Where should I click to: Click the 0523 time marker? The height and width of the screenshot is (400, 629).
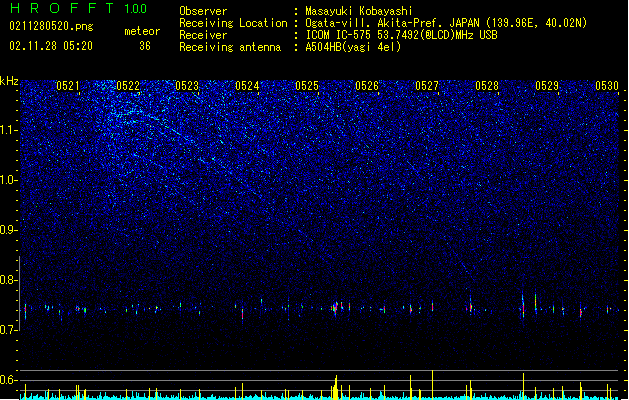pyautogui.click(x=187, y=86)
